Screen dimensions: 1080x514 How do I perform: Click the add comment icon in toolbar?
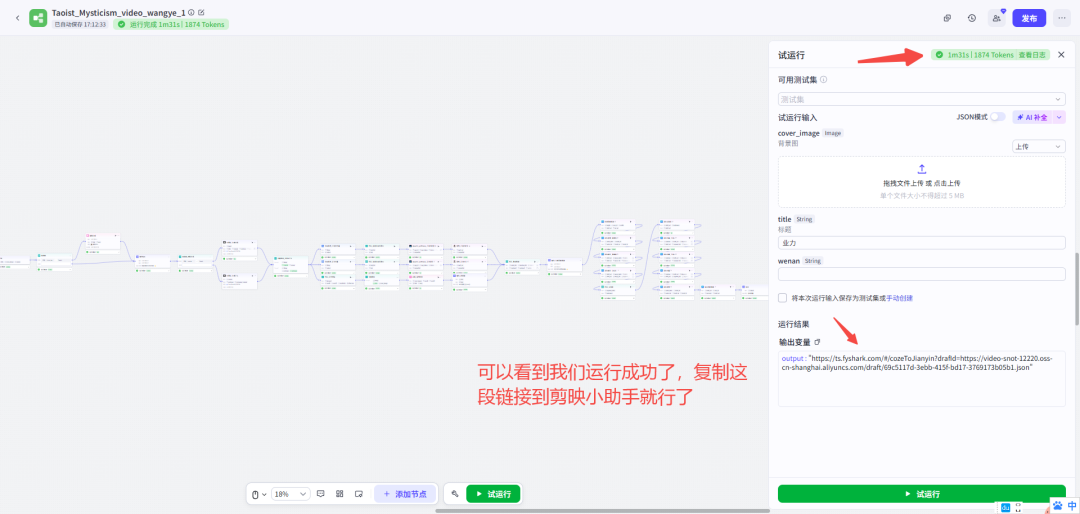320,494
